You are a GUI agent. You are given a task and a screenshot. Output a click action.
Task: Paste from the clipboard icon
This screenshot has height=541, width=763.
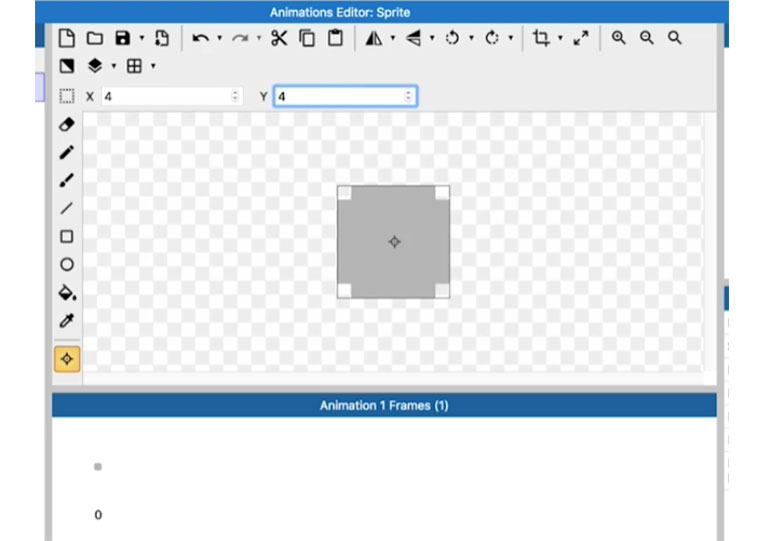[335, 38]
